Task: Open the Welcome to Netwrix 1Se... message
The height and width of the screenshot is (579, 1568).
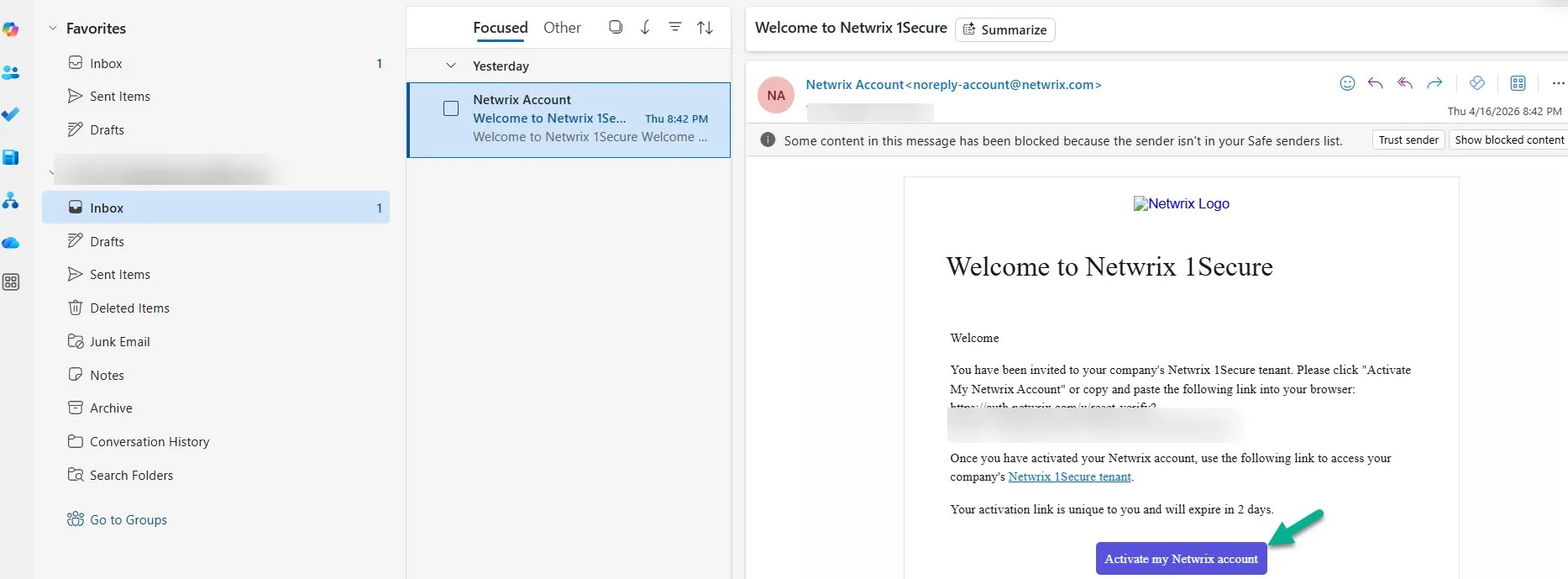Action: coord(569,120)
